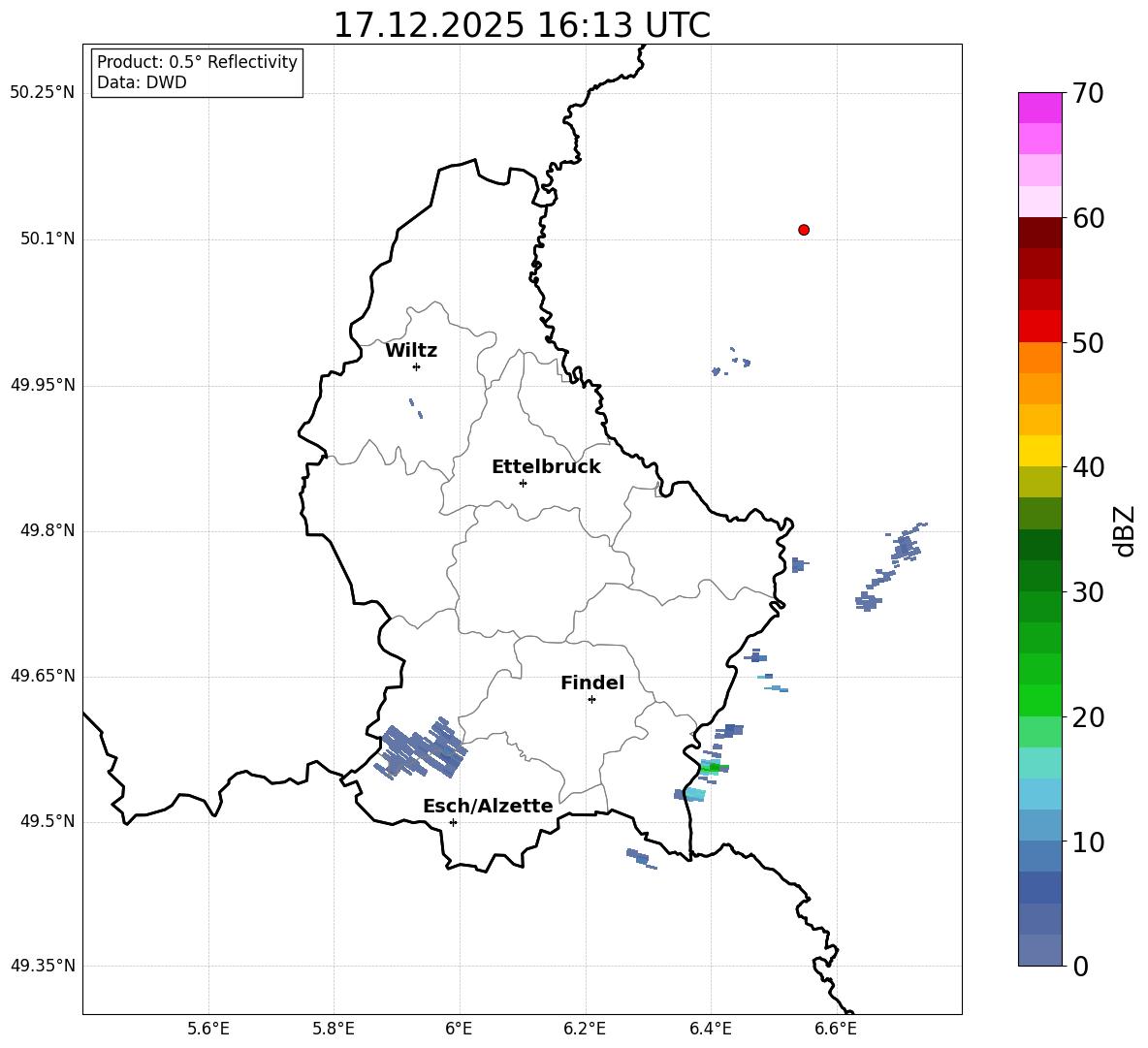This screenshot has width=1148, height=1048.
Task: Click the 5.6°E longitude label
Action: tap(208, 1030)
